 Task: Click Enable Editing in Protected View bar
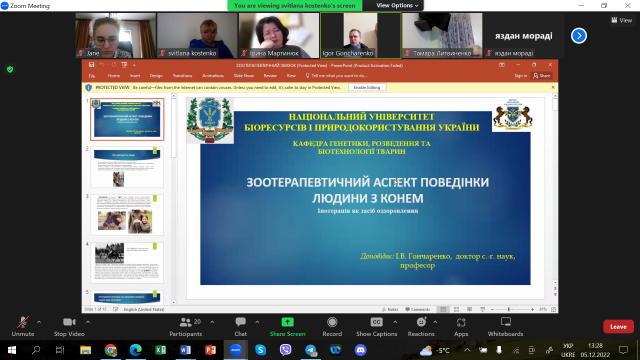367,87
